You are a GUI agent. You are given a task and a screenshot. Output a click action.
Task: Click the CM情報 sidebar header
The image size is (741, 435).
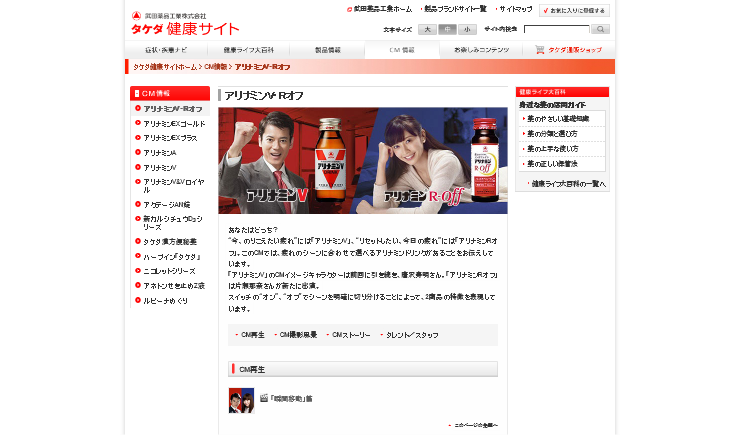[x=170, y=93]
